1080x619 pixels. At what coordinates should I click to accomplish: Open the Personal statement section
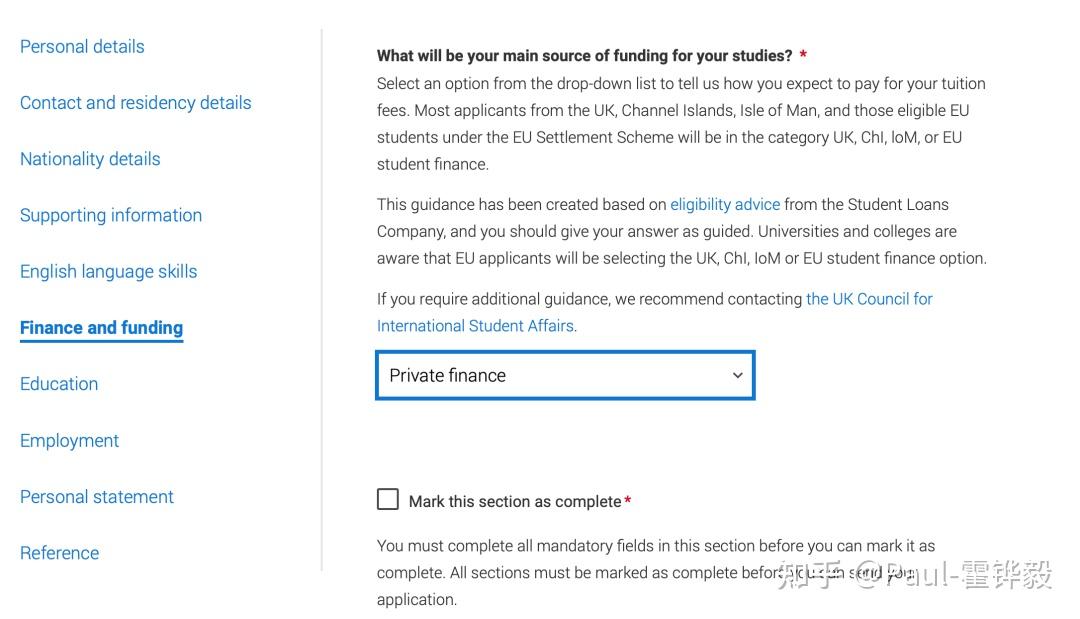pyautogui.click(x=97, y=497)
